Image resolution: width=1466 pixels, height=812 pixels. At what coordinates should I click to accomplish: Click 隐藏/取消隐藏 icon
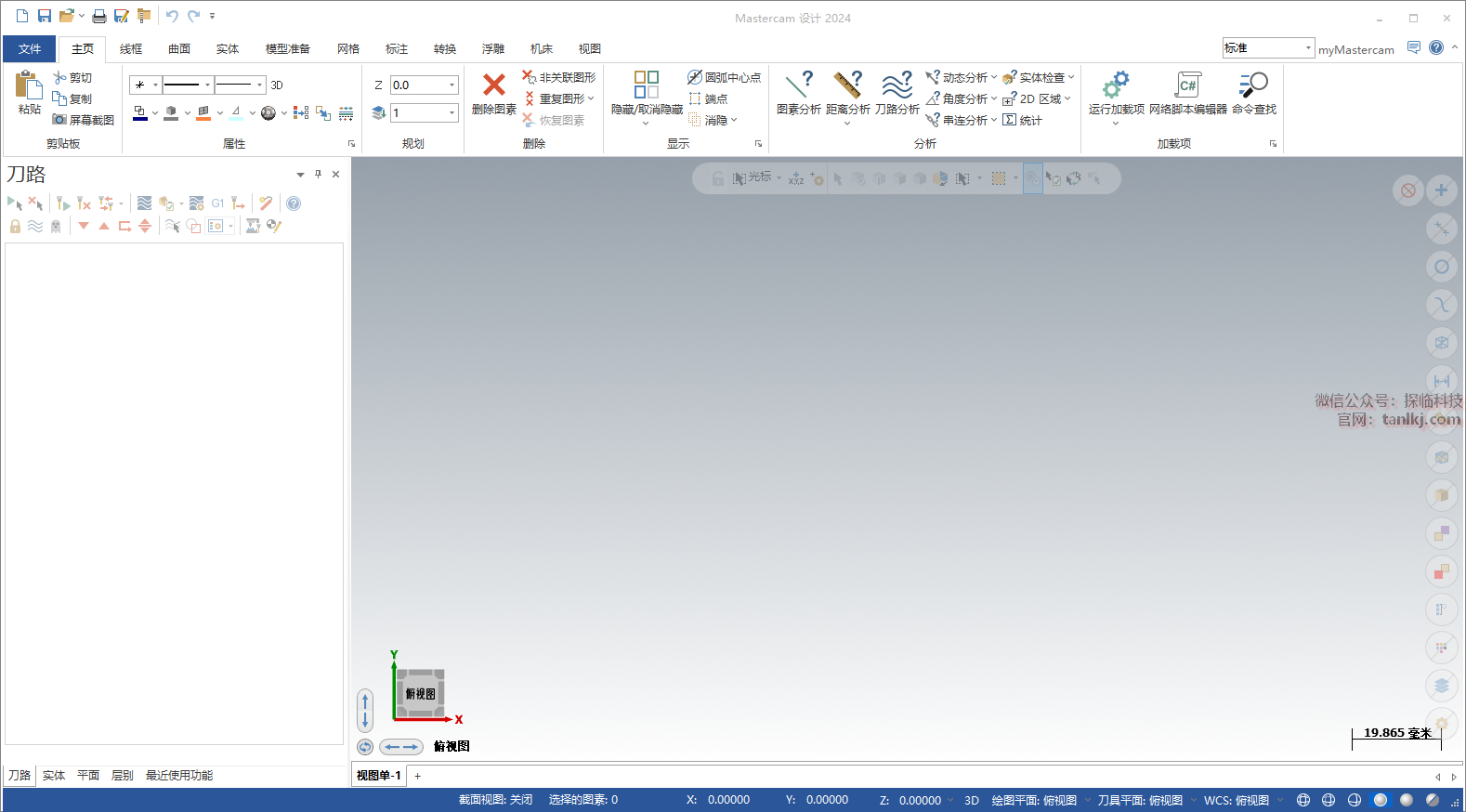click(647, 85)
